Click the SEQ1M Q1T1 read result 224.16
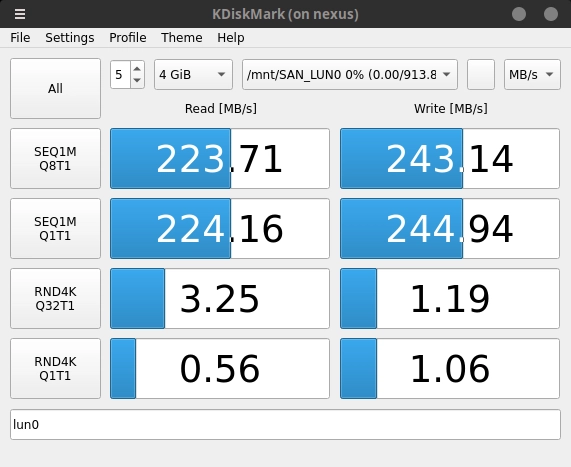Image resolution: width=571 pixels, height=467 pixels. (x=220, y=228)
